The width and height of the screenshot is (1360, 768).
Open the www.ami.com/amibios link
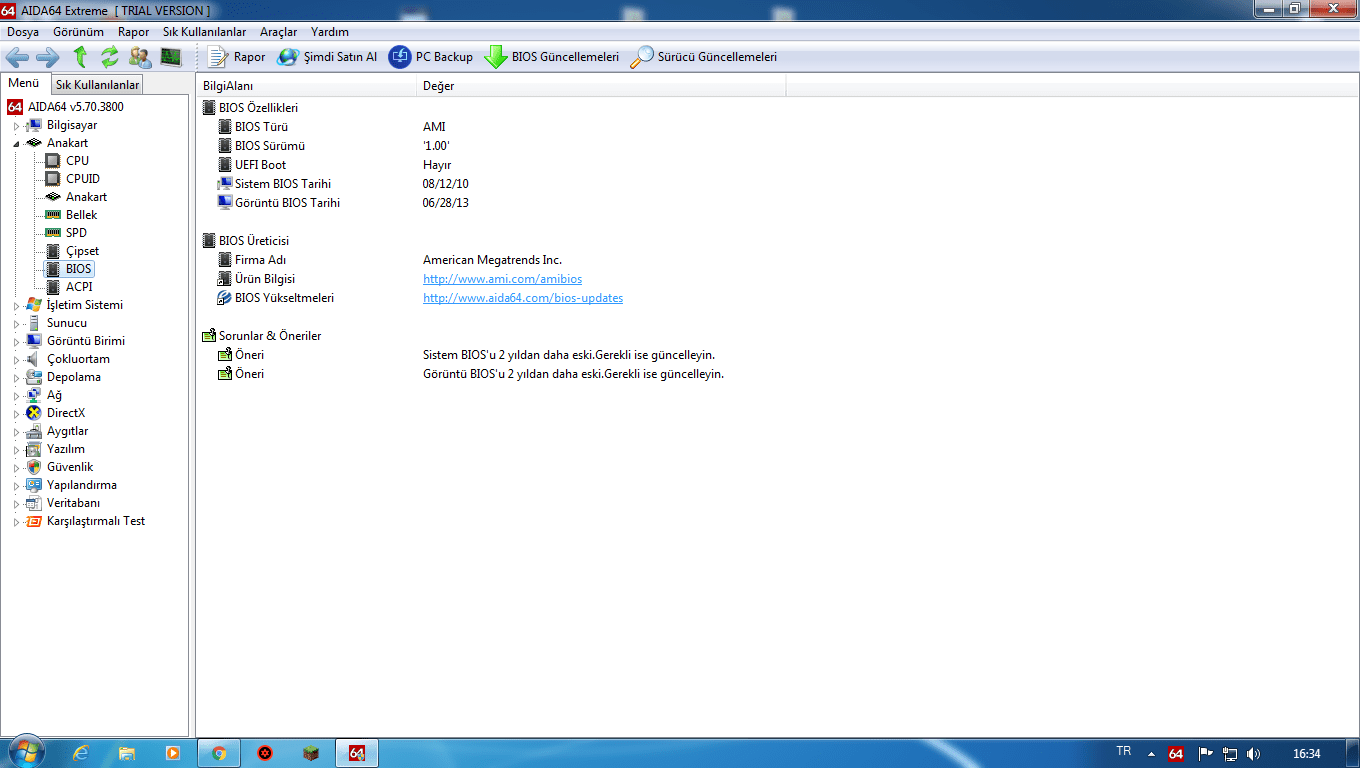[x=502, y=279]
